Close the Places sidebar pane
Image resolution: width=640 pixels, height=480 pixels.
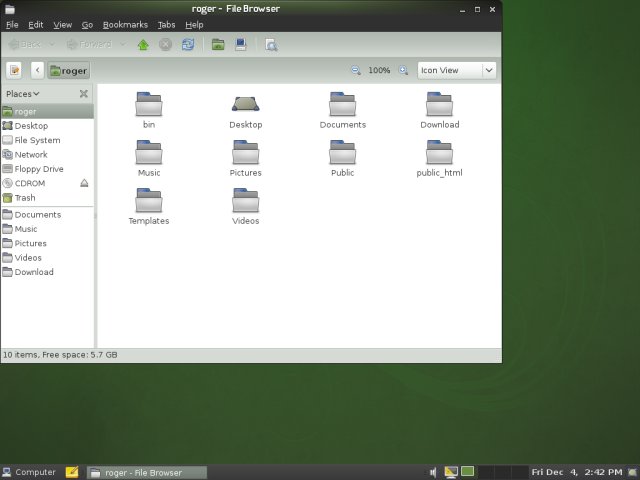coord(84,94)
